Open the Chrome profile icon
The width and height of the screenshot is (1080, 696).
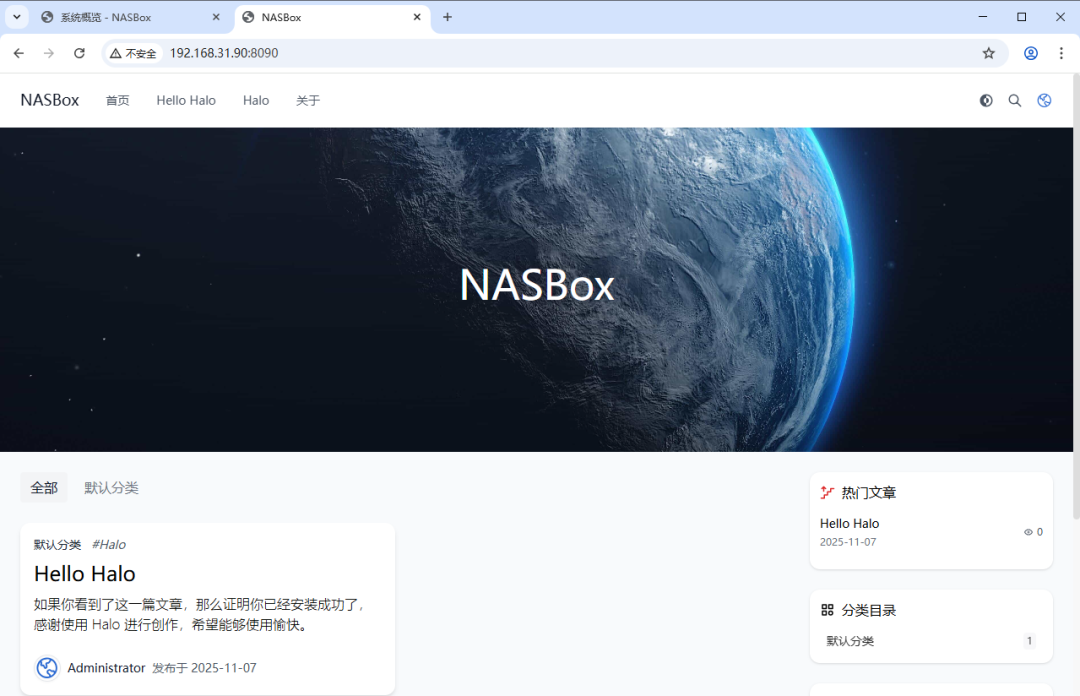click(x=1030, y=53)
